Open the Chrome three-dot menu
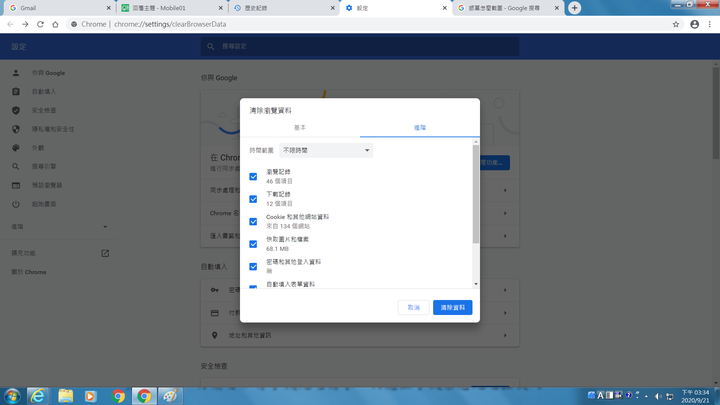Image resolution: width=720 pixels, height=405 pixels. [x=709, y=24]
